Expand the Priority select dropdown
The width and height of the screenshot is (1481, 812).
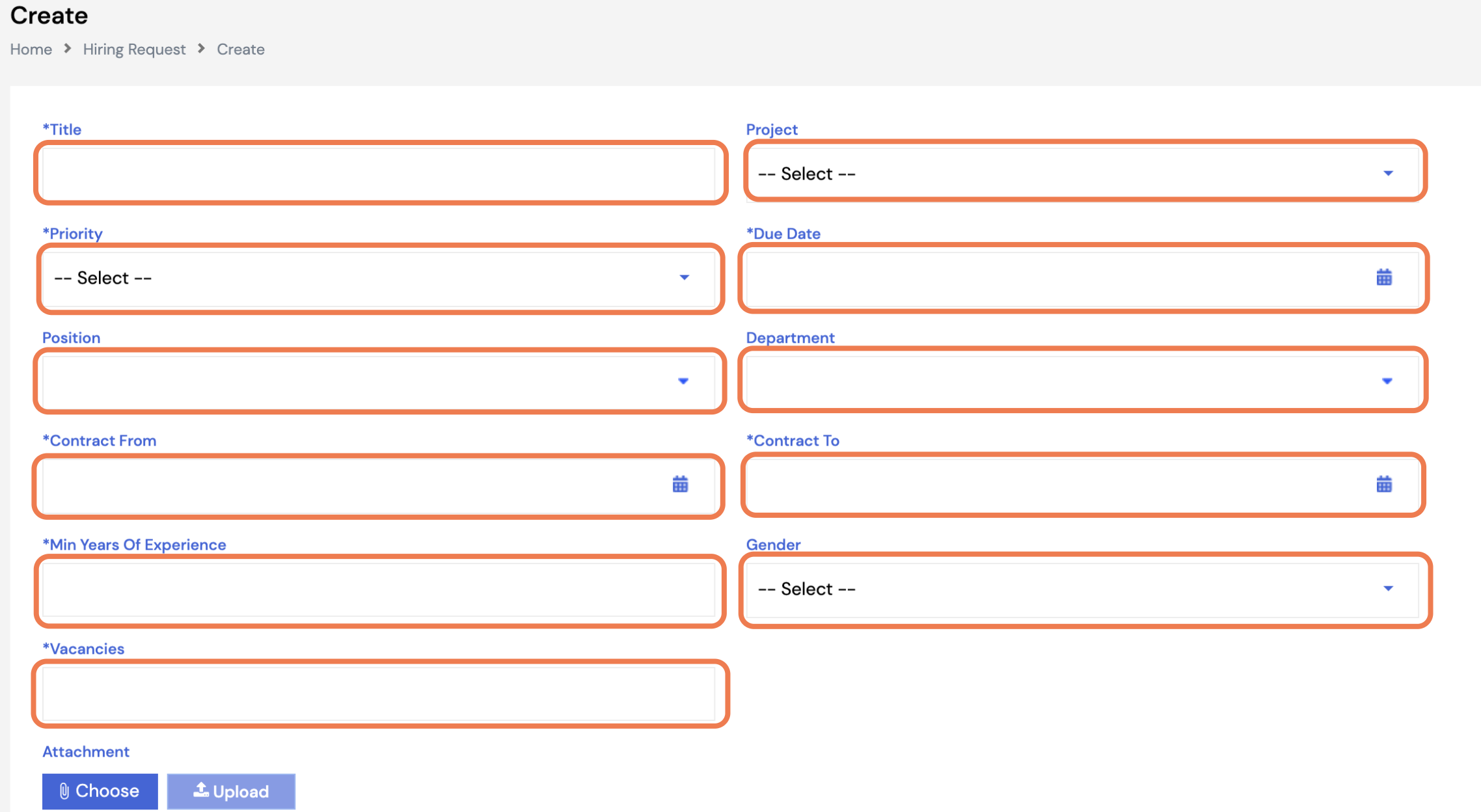tap(377, 278)
